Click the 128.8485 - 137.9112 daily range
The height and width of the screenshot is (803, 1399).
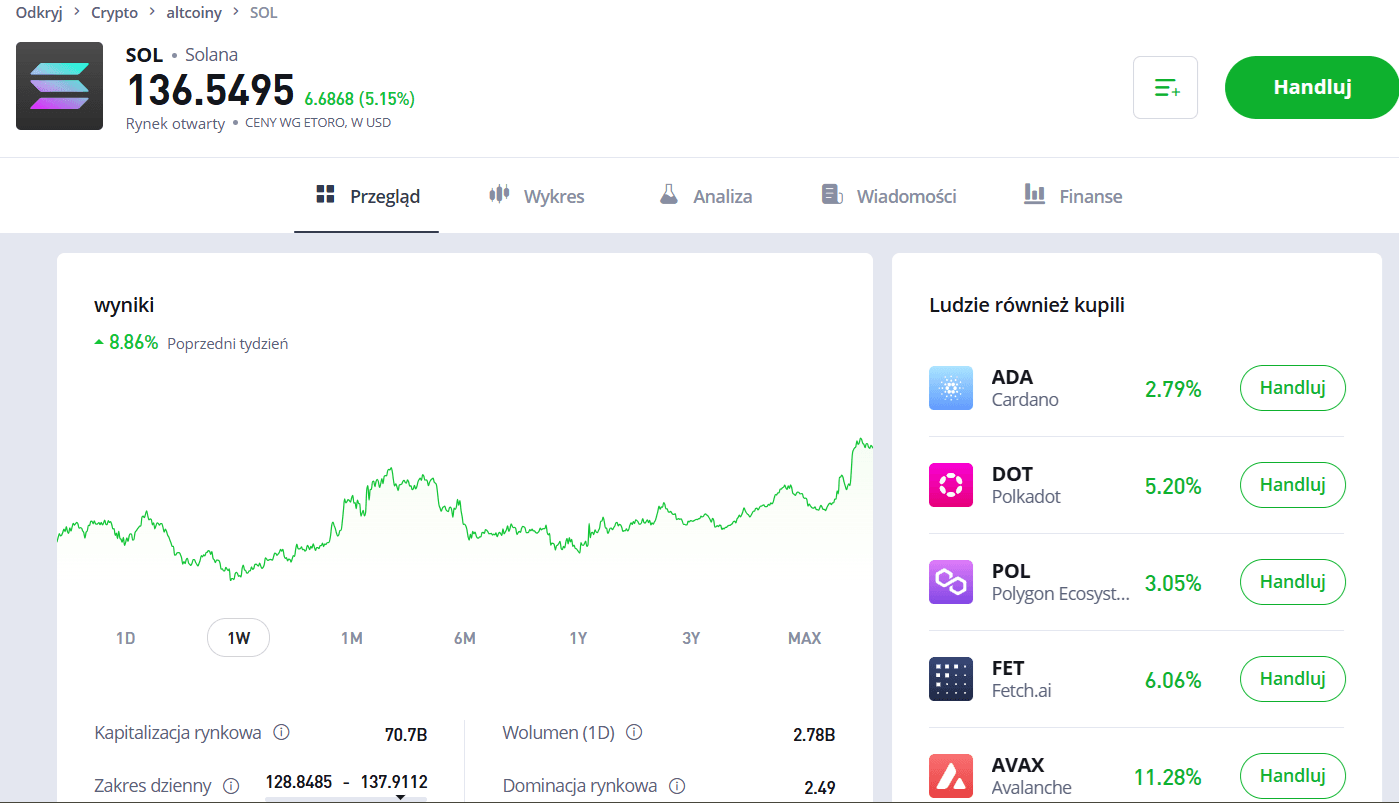(347, 782)
